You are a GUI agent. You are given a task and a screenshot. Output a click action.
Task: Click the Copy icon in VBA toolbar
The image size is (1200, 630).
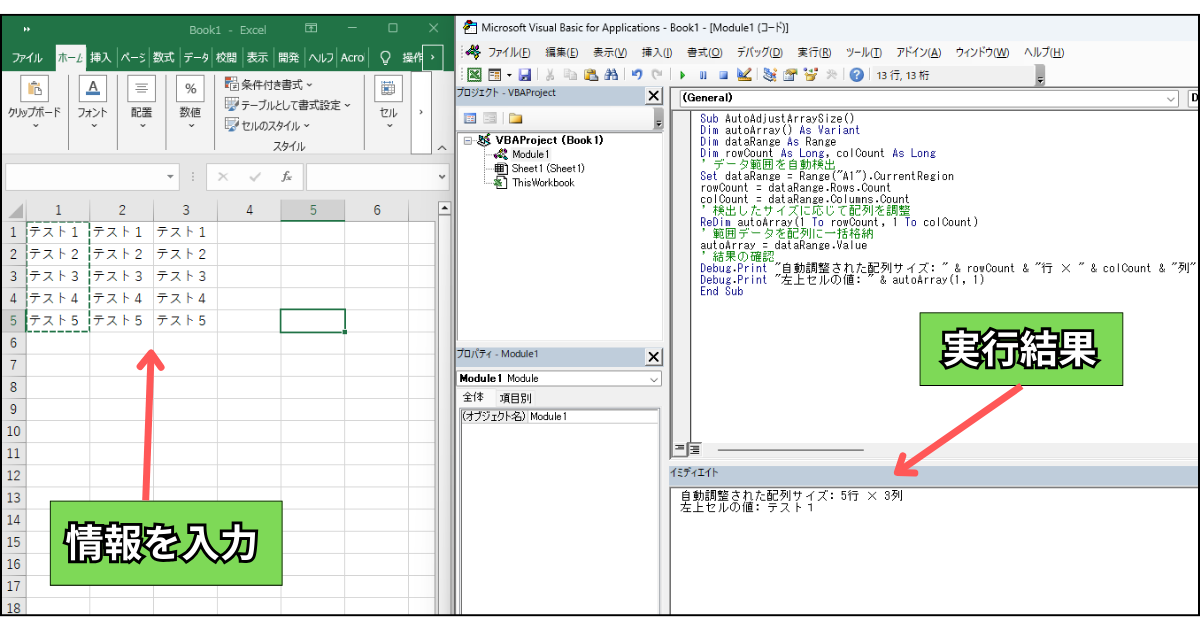click(x=570, y=75)
